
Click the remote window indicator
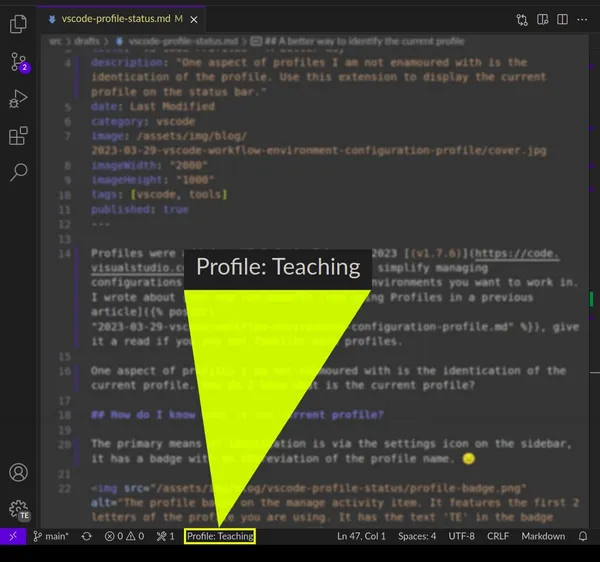coord(13,536)
